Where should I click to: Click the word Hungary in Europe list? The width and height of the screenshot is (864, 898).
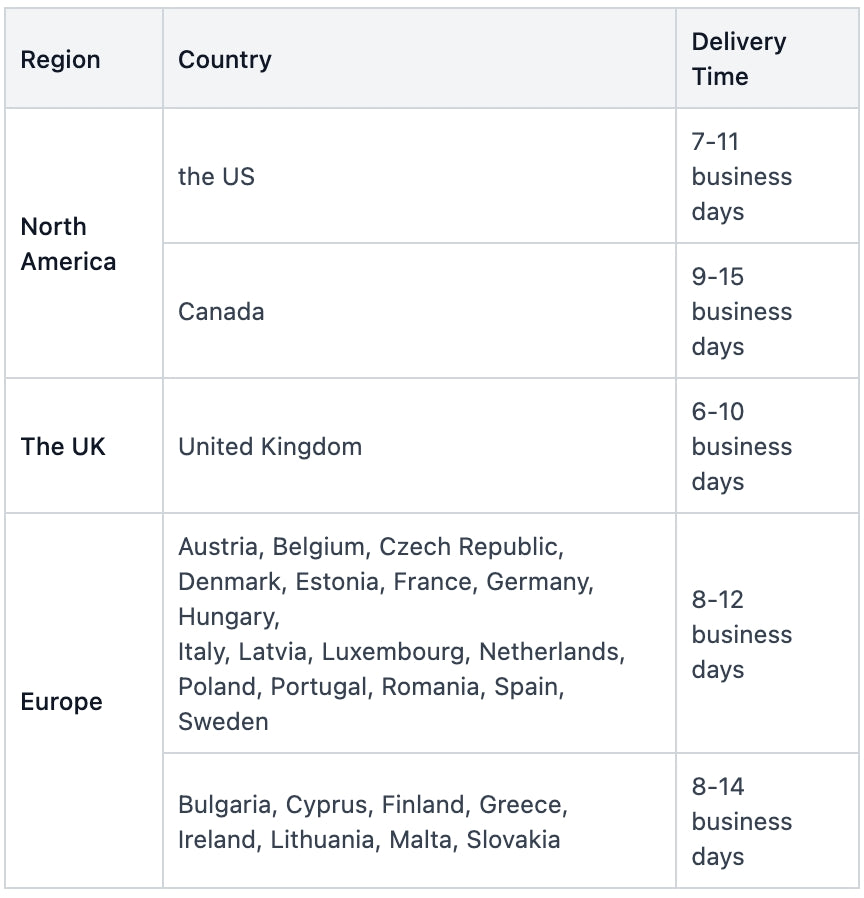click(x=226, y=617)
